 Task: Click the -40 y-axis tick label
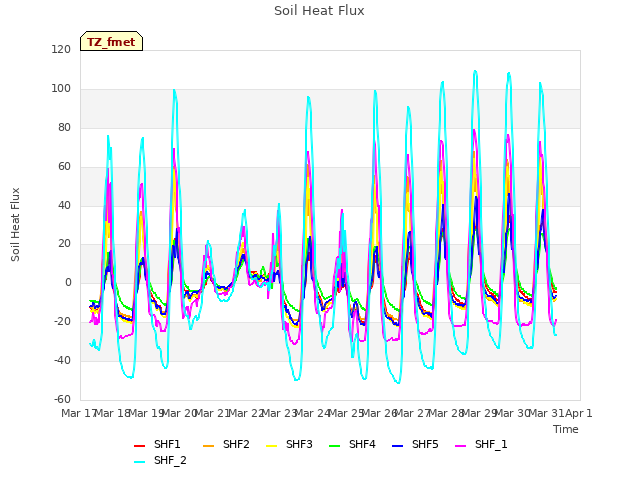click(x=62, y=360)
